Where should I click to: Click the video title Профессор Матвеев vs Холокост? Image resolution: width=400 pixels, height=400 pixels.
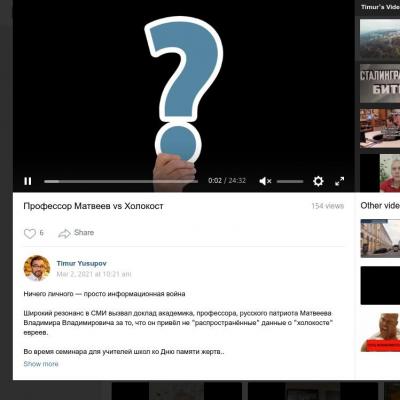point(93,206)
